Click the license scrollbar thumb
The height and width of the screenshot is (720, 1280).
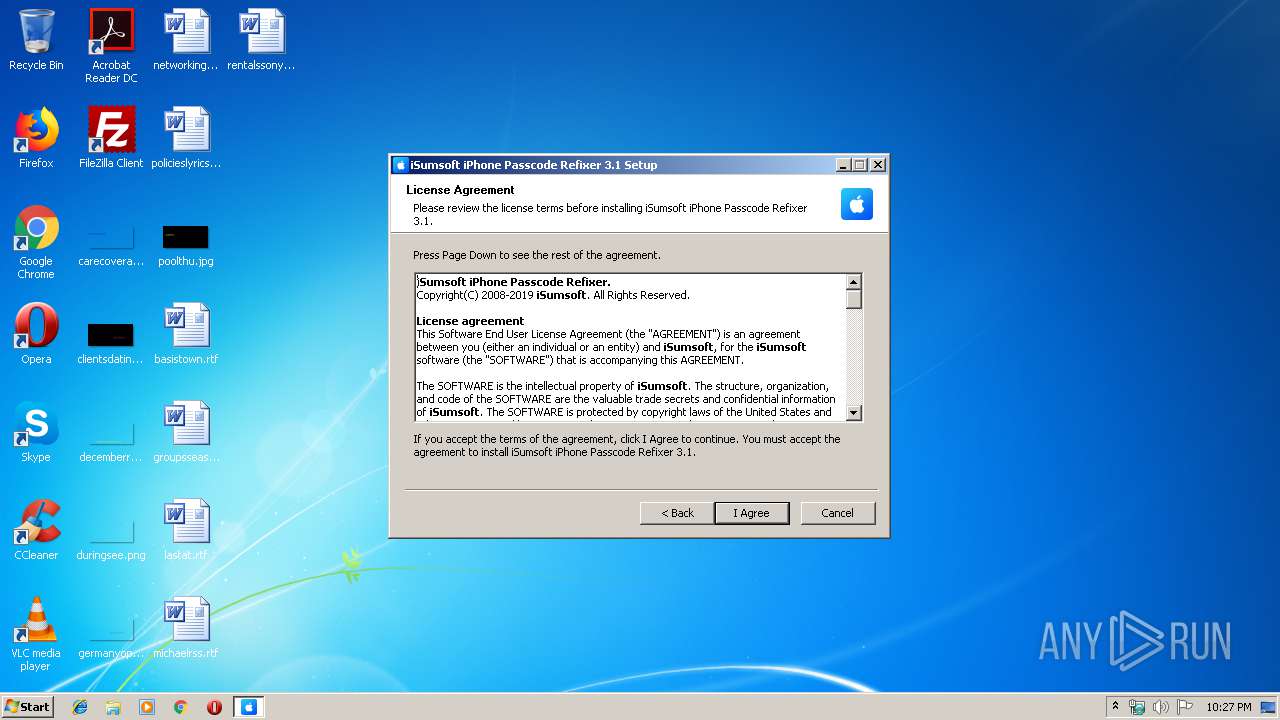coord(854,299)
